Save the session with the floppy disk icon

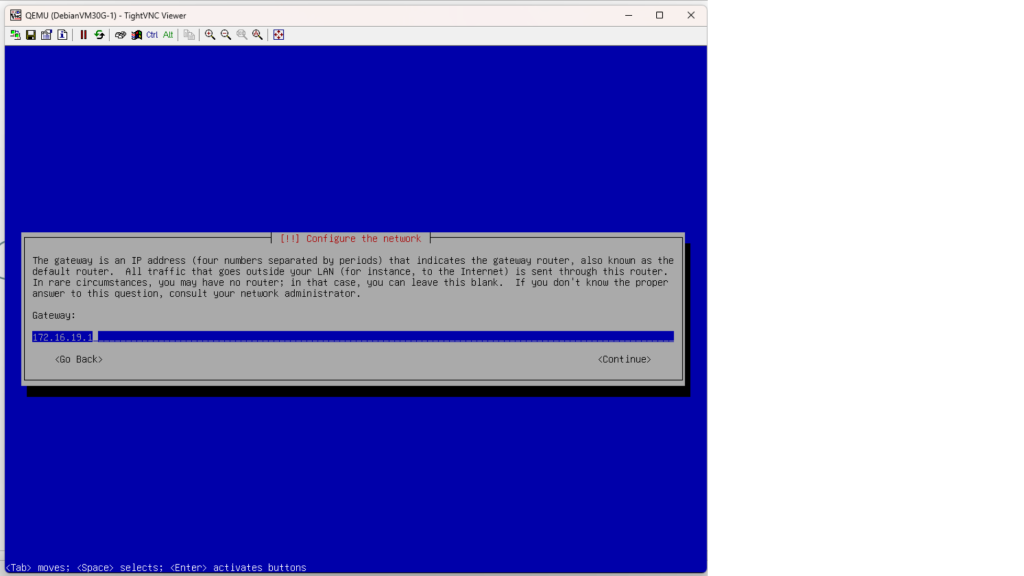[x=31, y=35]
